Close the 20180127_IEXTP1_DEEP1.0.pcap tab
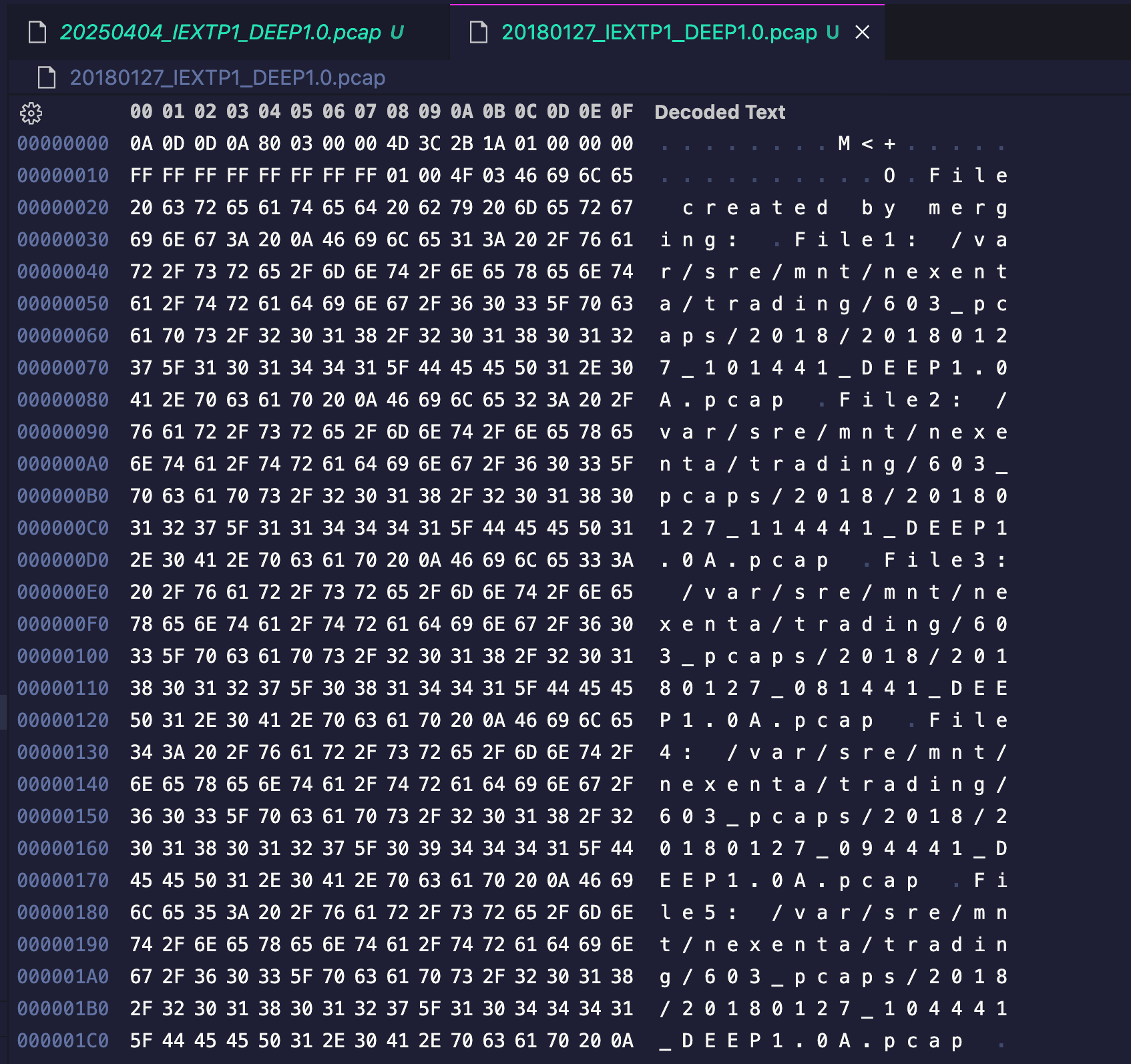This screenshot has width=1131, height=1064. pos(864,31)
